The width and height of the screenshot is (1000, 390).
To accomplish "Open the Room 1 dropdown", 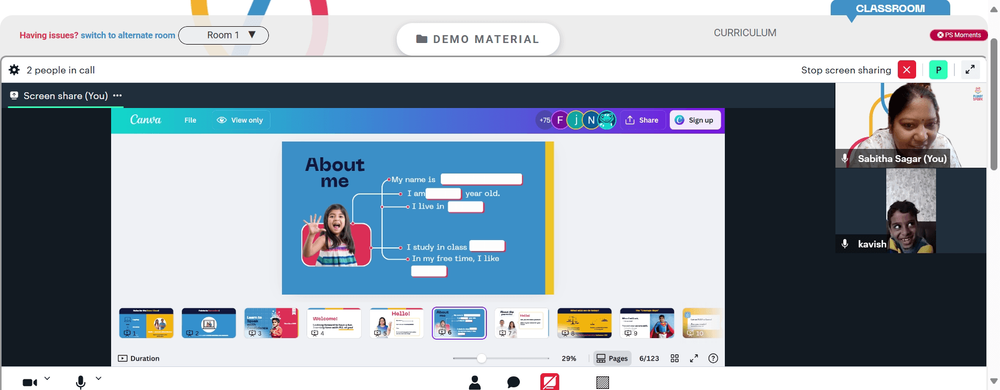I will click(x=223, y=35).
